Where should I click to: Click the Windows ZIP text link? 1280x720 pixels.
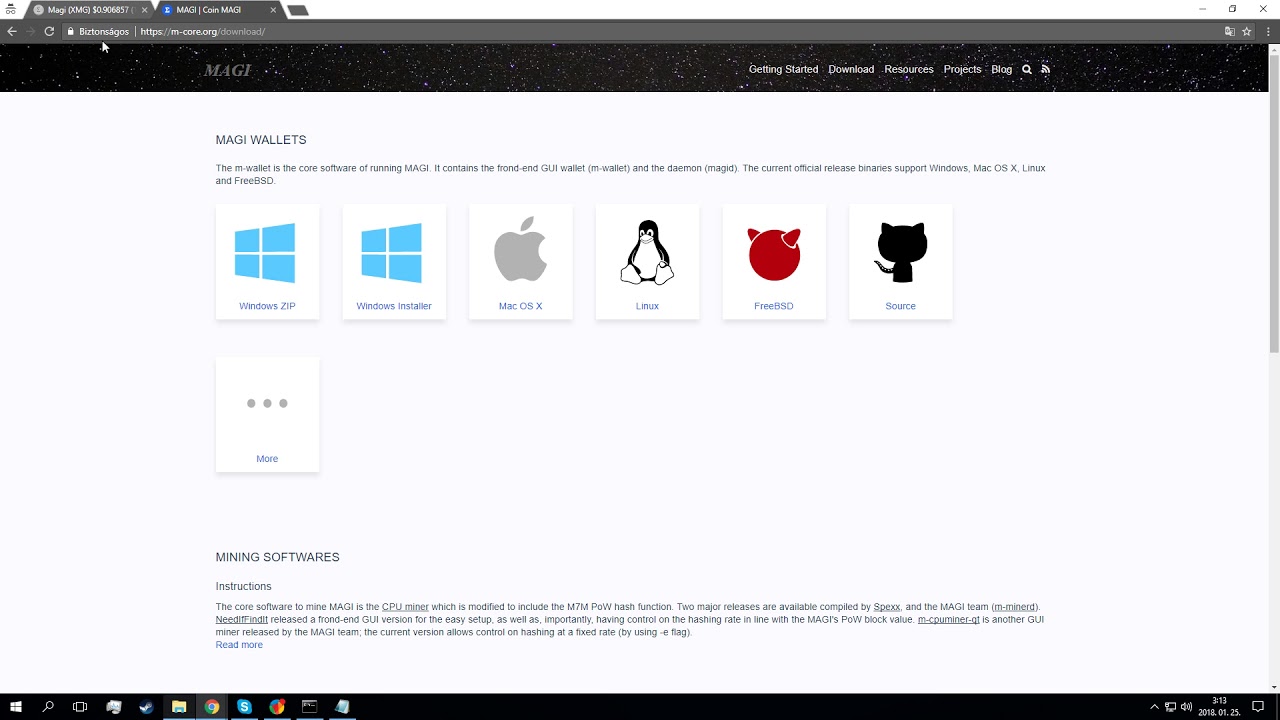coord(267,306)
